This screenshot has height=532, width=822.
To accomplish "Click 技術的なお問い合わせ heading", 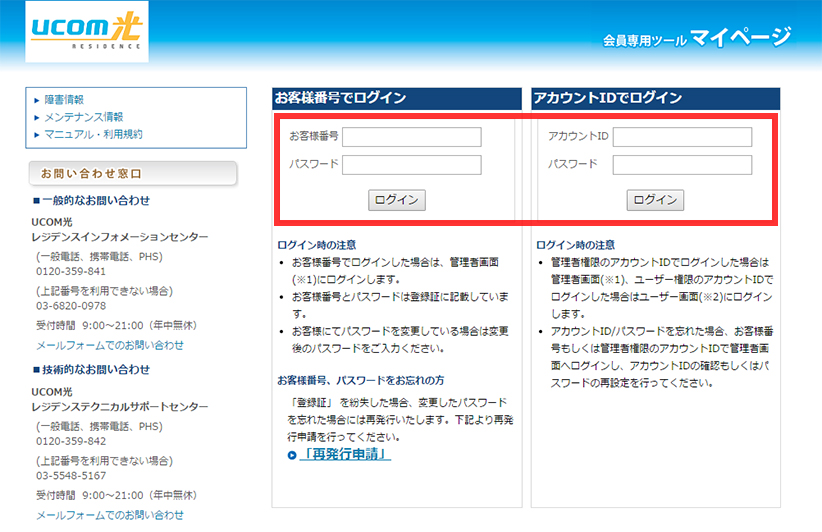I will (x=91, y=370).
